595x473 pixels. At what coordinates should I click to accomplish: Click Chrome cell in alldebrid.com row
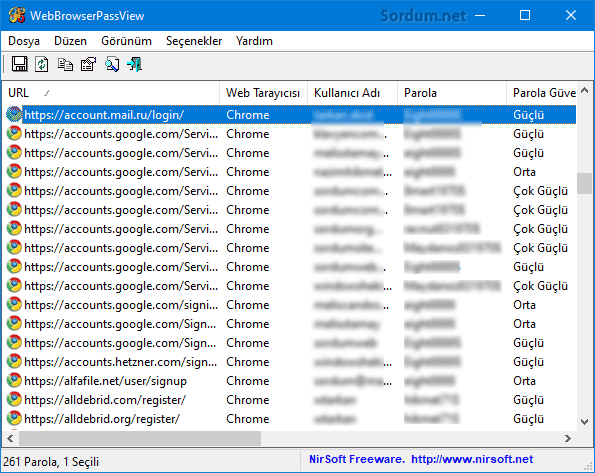click(x=248, y=399)
